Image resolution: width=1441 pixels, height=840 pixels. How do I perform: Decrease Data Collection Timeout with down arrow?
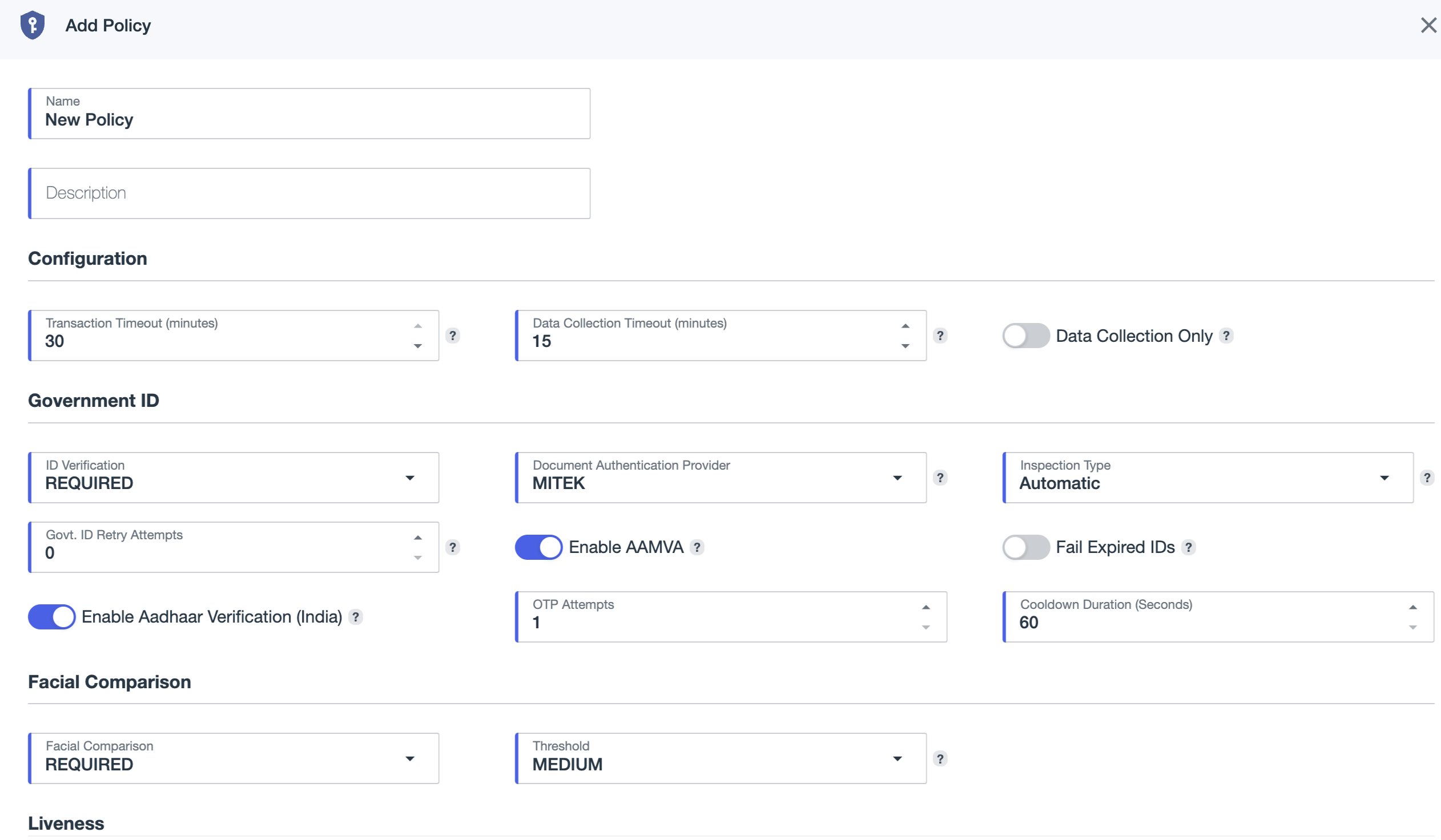[x=905, y=346]
